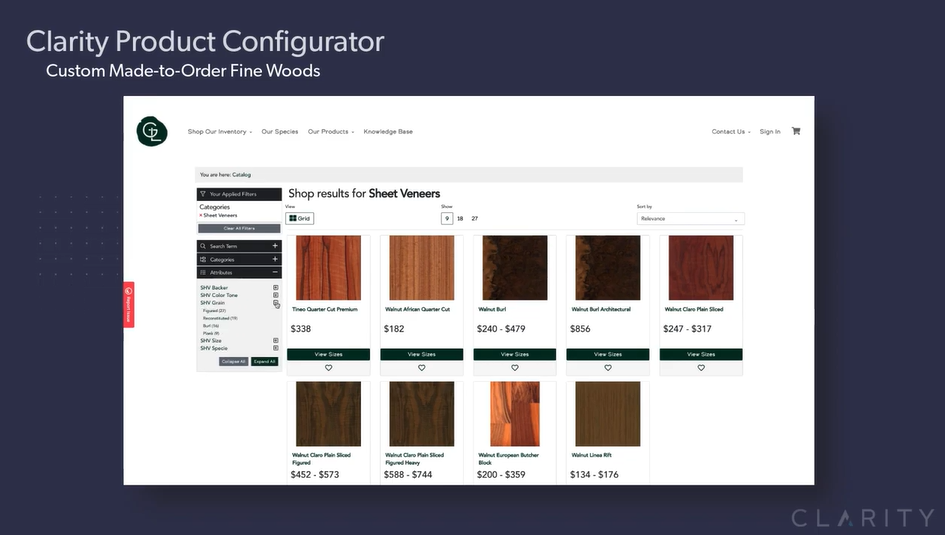The image size is (945, 535).
Task: Open Walnut Linea Rift thumbnail
Action: pos(608,414)
